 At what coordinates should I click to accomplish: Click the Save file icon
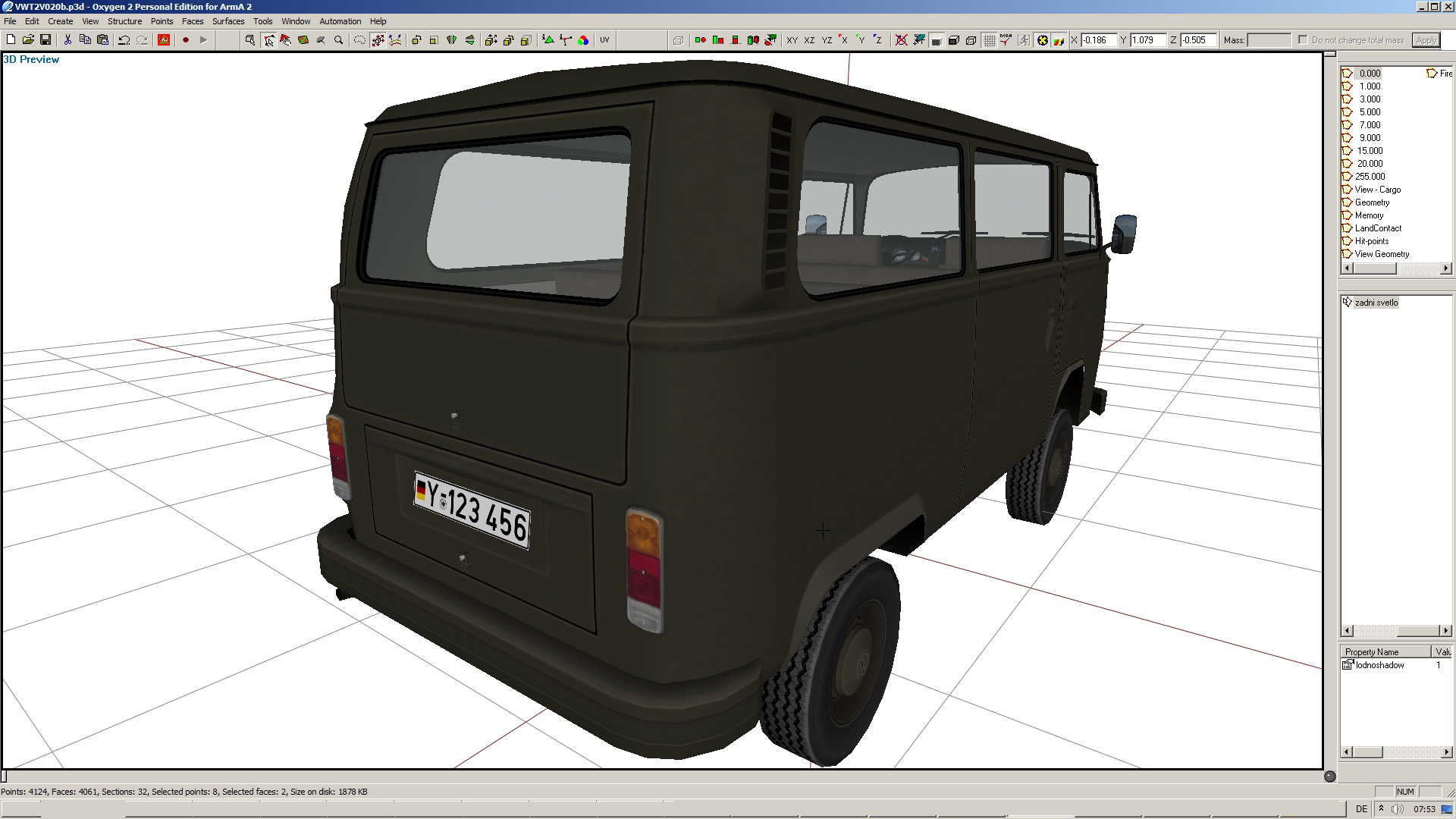pos(45,40)
